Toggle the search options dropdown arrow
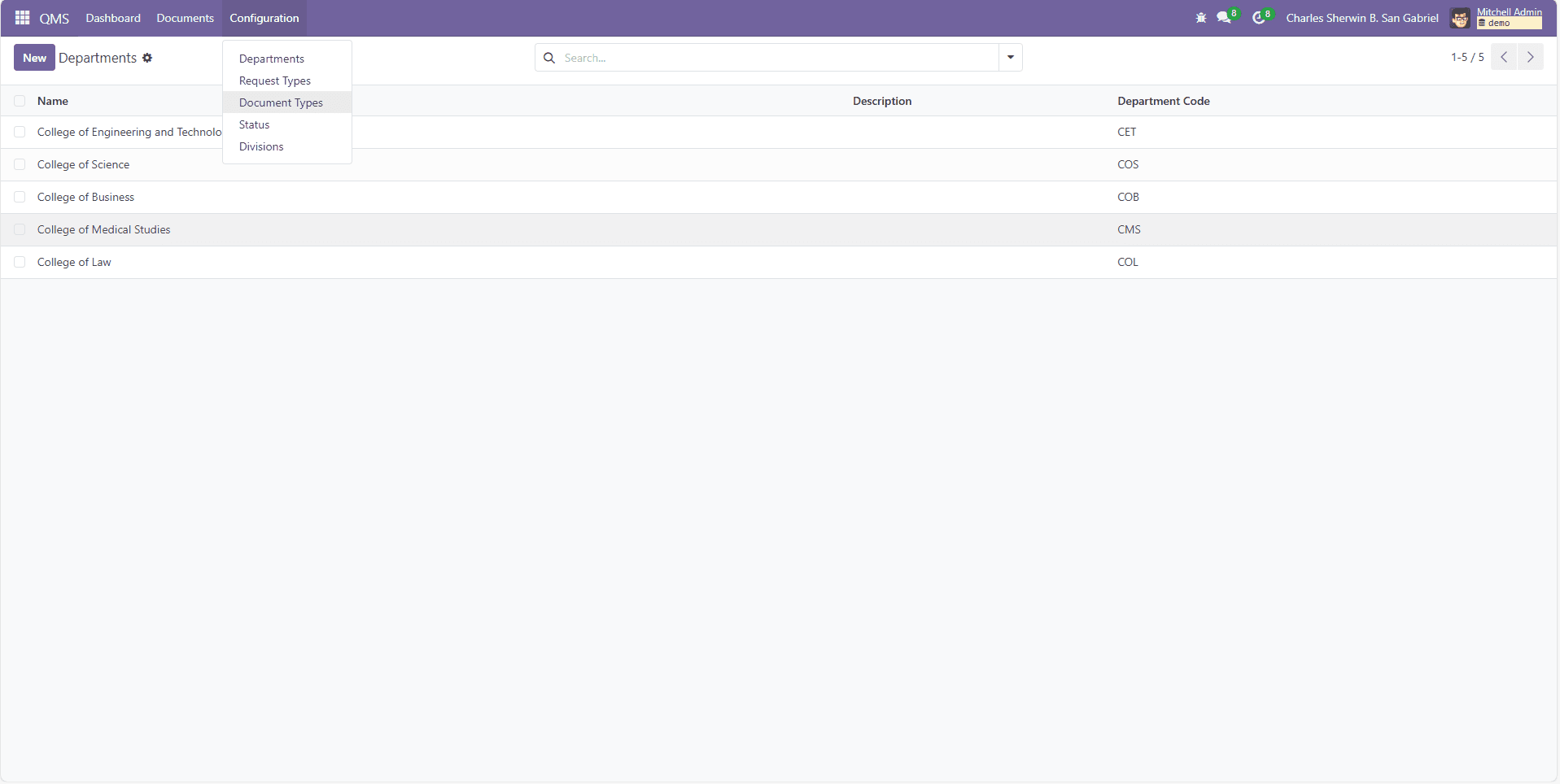This screenshot has width=1560, height=784. click(1011, 58)
